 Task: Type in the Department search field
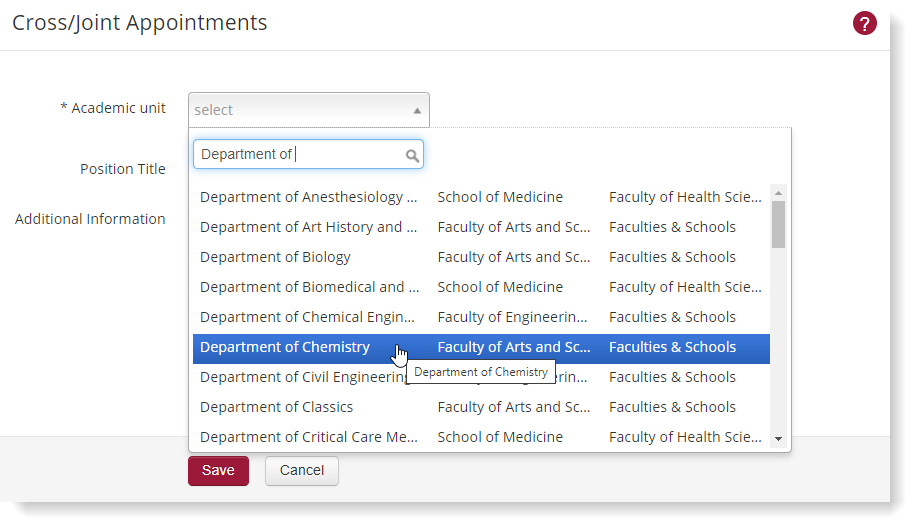(x=300, y=154)
